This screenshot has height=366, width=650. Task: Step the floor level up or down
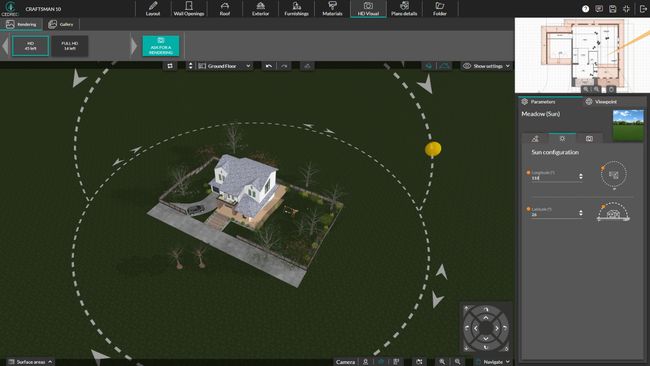pyautogui.click(x=191, y=66)
